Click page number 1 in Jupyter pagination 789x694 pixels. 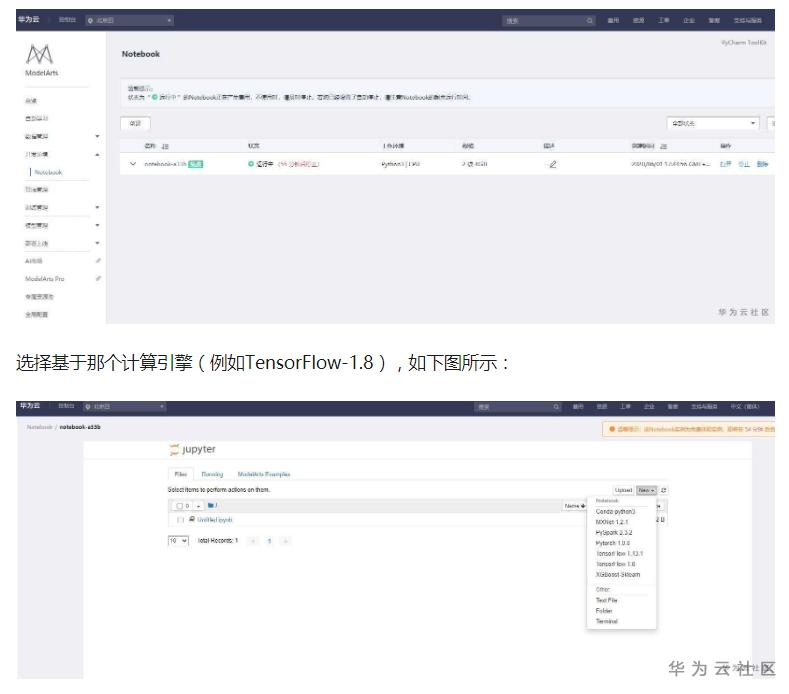pyautogui.click(x=269, y=541)
